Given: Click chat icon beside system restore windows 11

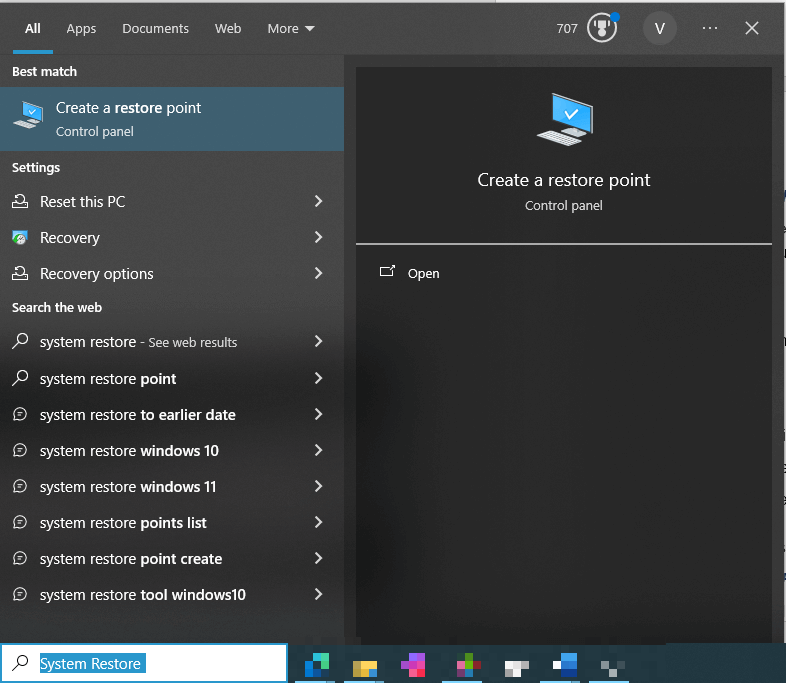Looking at the screenshot, I should (20, 487).
